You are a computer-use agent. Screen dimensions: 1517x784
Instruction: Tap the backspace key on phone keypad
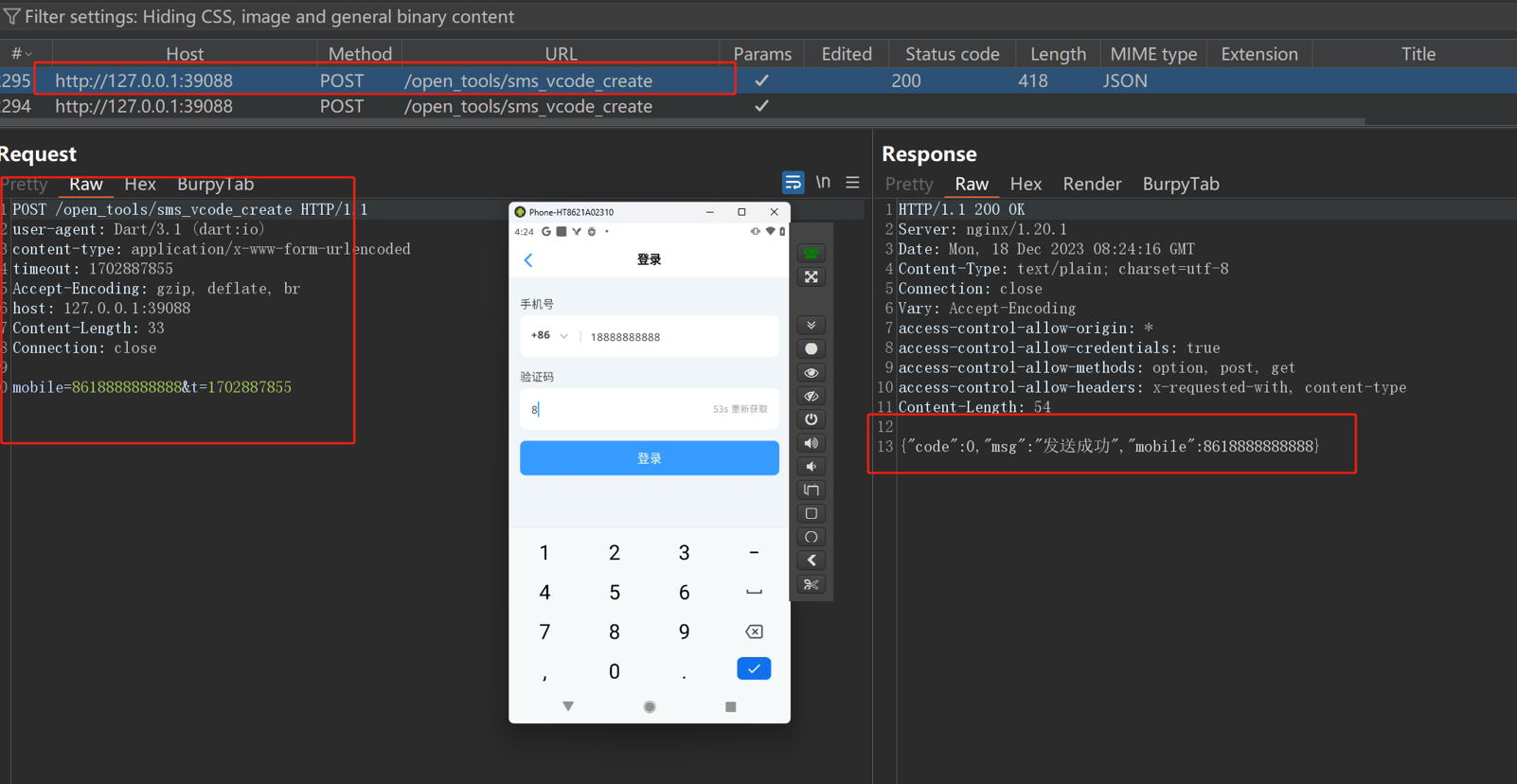pyautogui.click(x=754, y=632)
